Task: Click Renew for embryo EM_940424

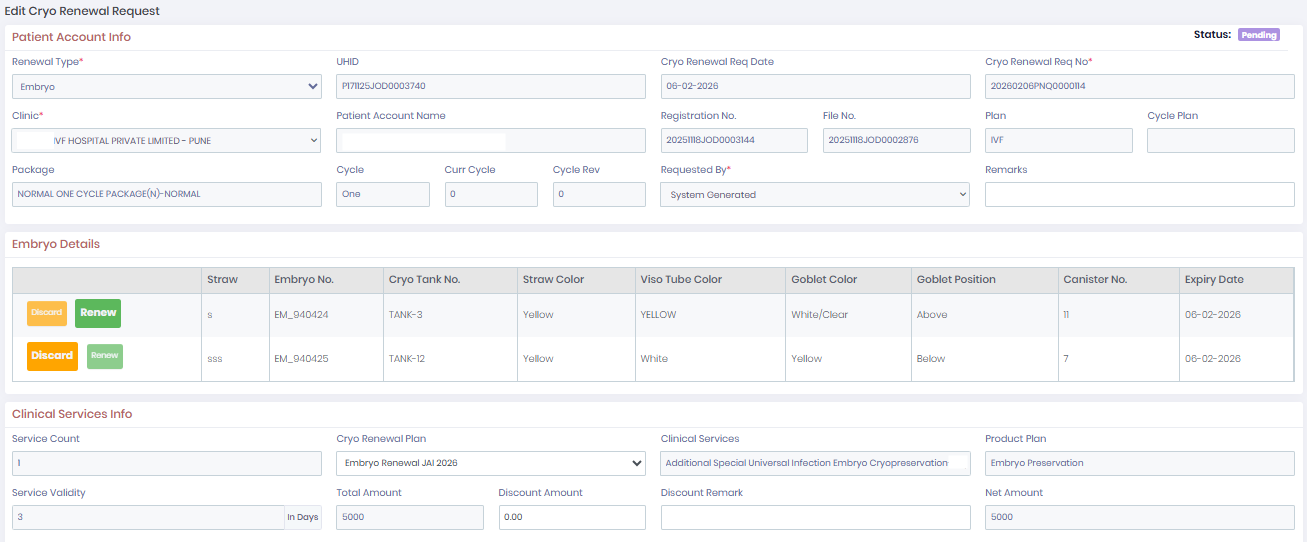Action: click(98, 313)
